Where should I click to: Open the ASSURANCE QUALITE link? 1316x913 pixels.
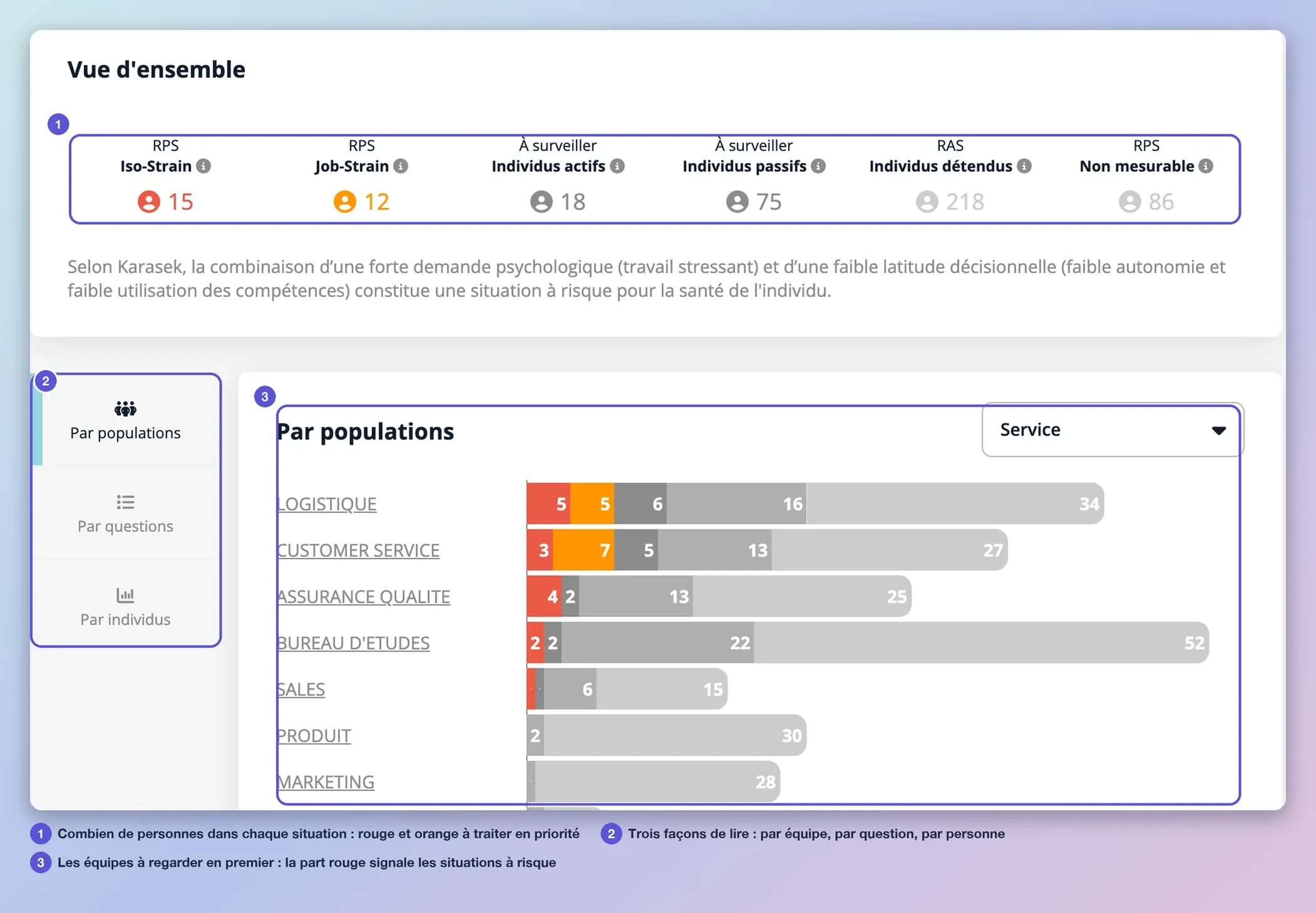click(363, 597)
